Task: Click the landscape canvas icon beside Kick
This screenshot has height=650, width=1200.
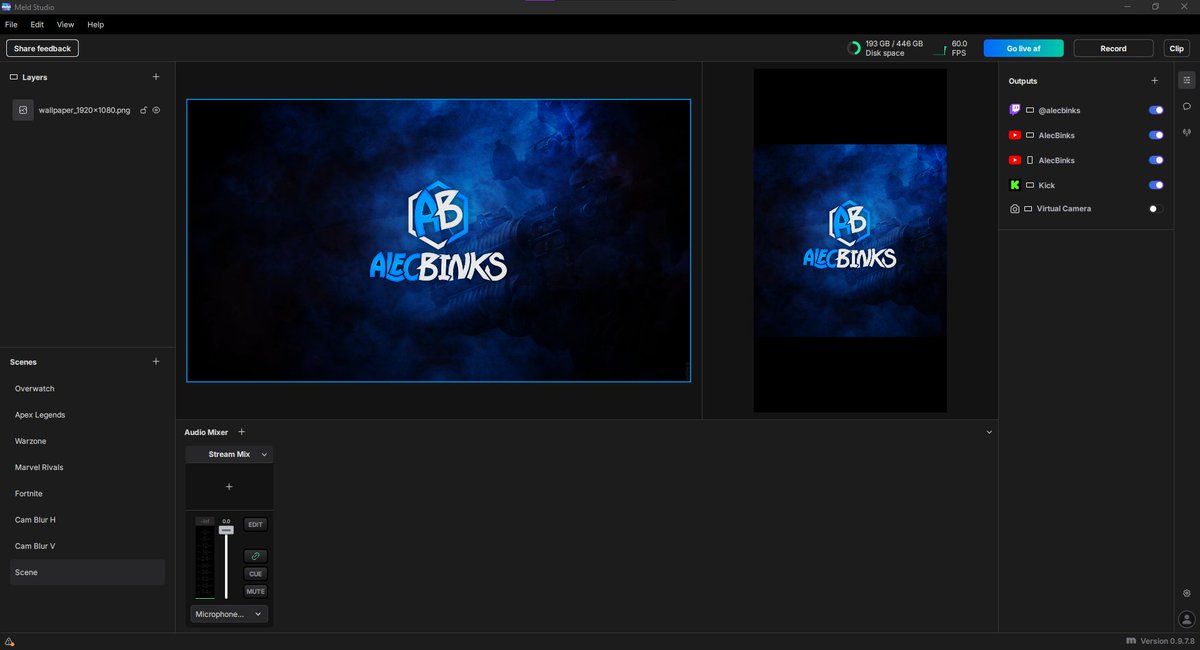Action: coord(1030,185)
